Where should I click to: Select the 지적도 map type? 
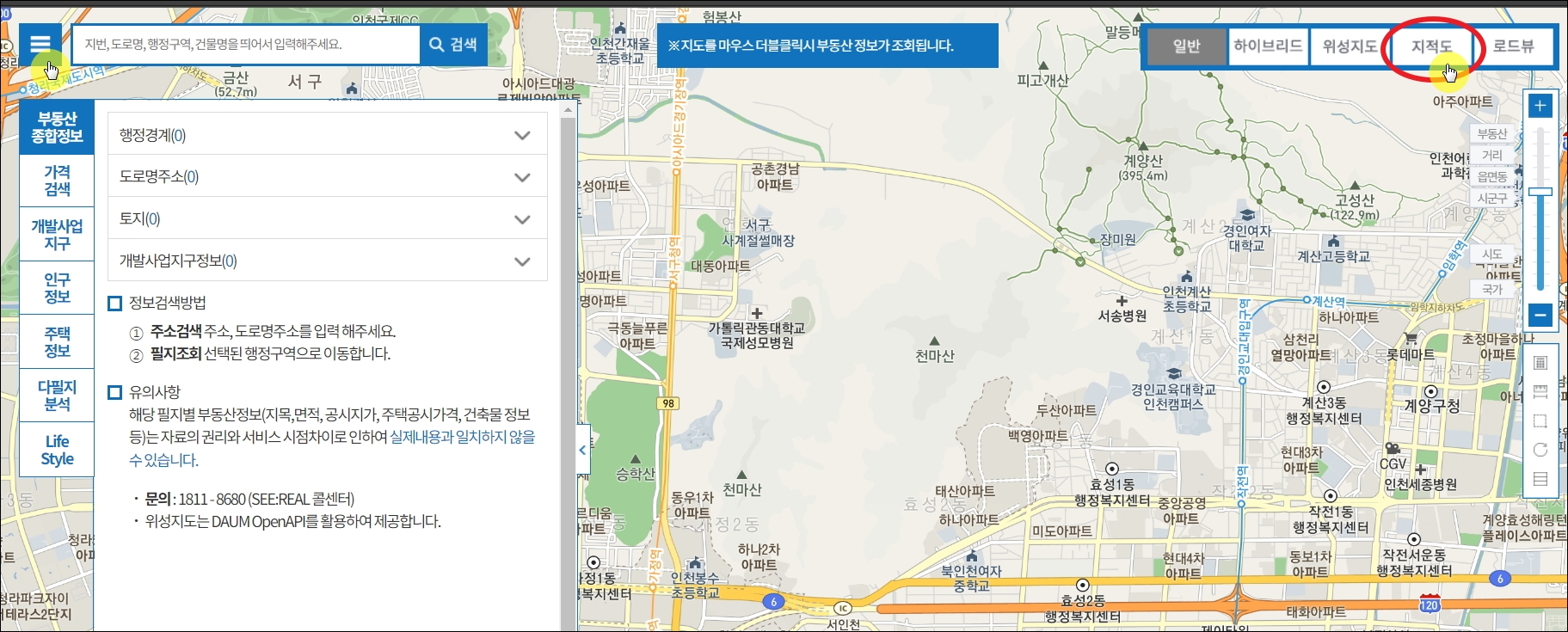[1431, 46]
